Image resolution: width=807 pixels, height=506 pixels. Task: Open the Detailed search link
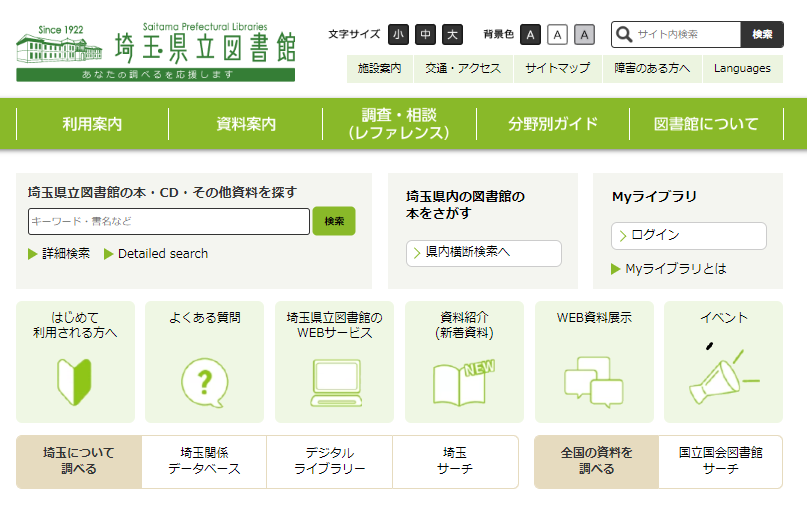tap(163, 254)
